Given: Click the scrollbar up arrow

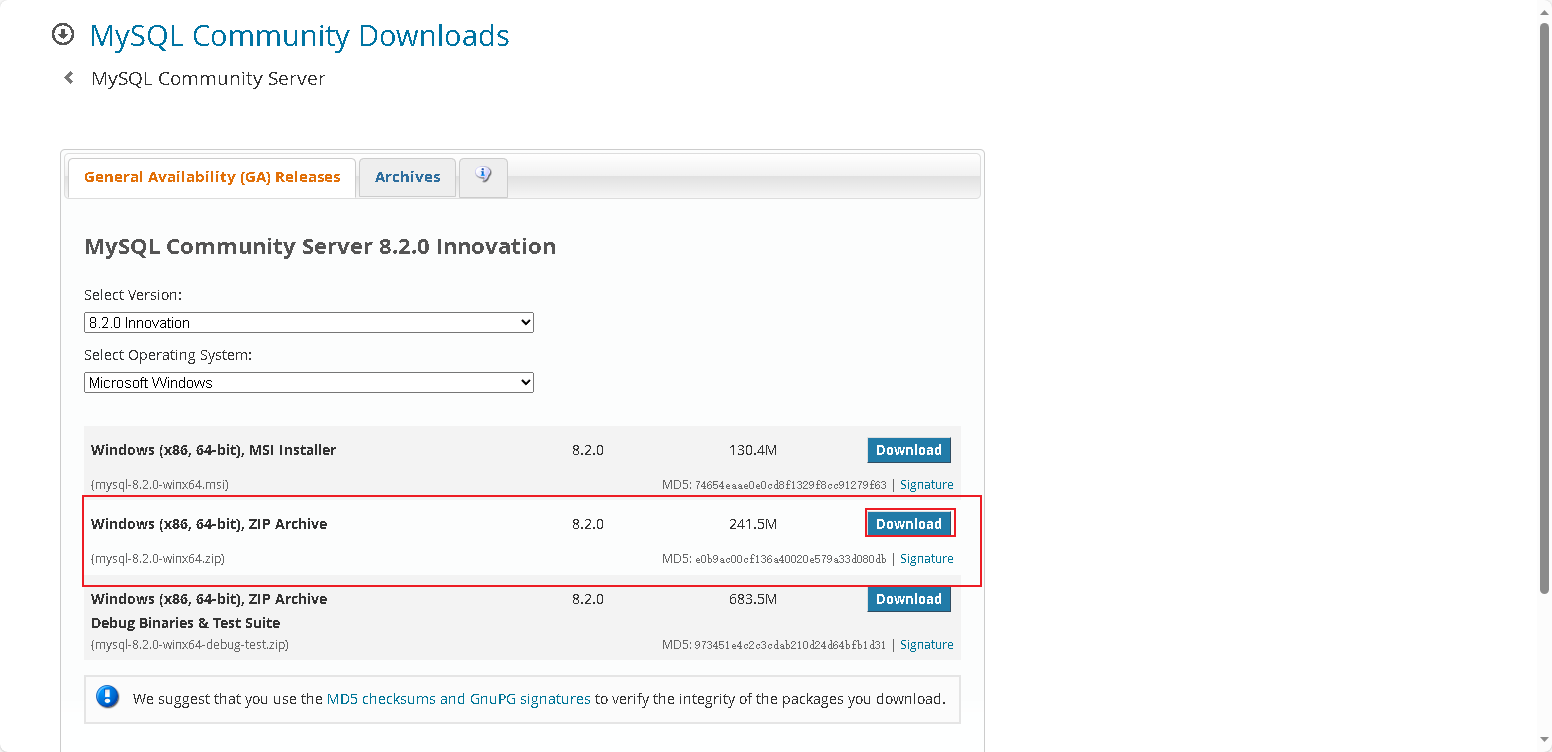Looking at the screenshot, I should 1544,8.
